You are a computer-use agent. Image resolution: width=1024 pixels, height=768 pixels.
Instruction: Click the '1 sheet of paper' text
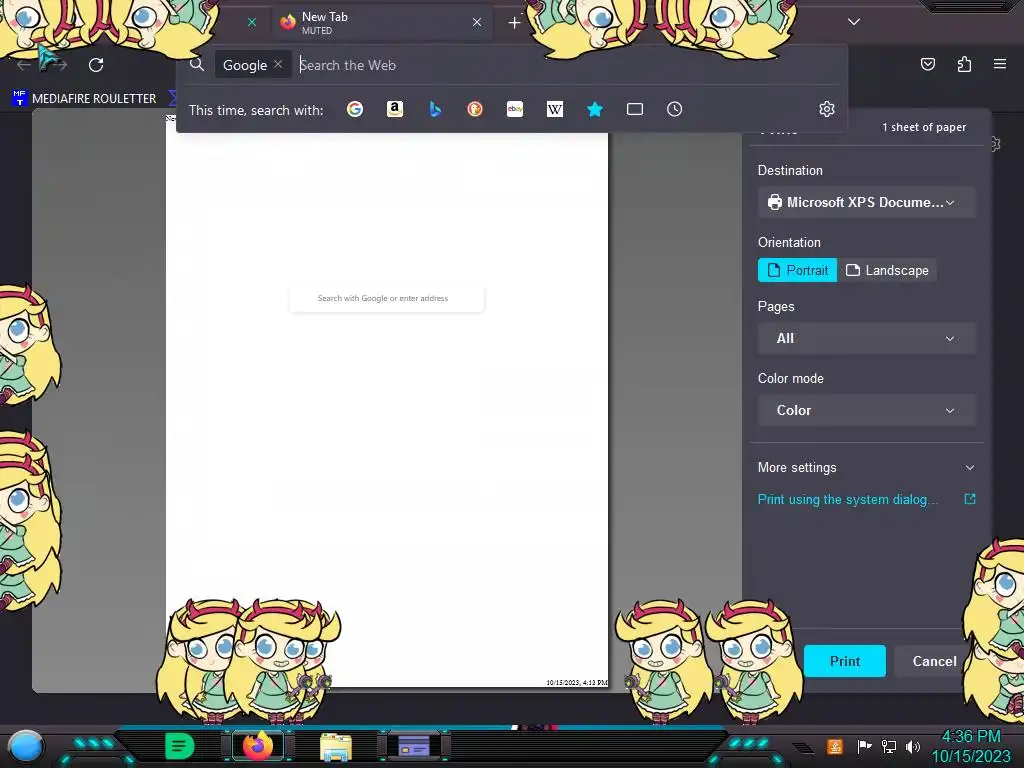[923, 127]
